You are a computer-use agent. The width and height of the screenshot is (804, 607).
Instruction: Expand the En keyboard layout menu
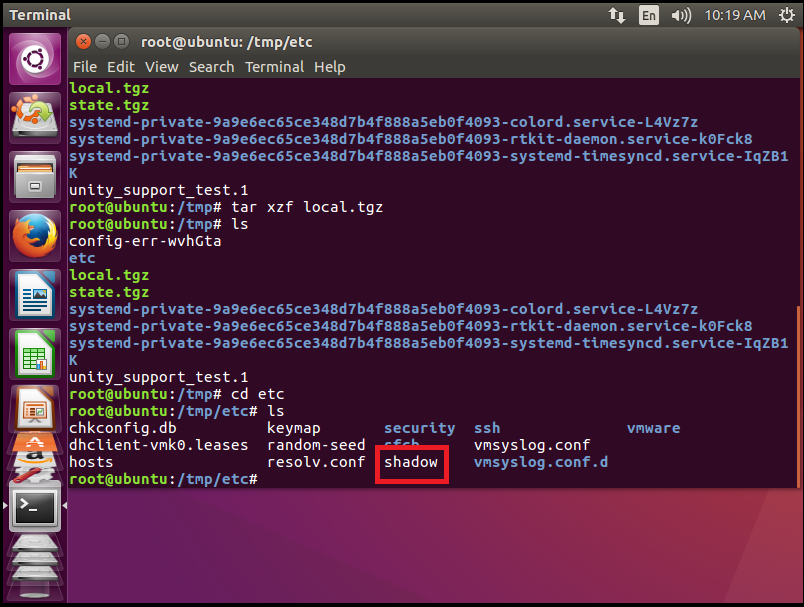649,15
